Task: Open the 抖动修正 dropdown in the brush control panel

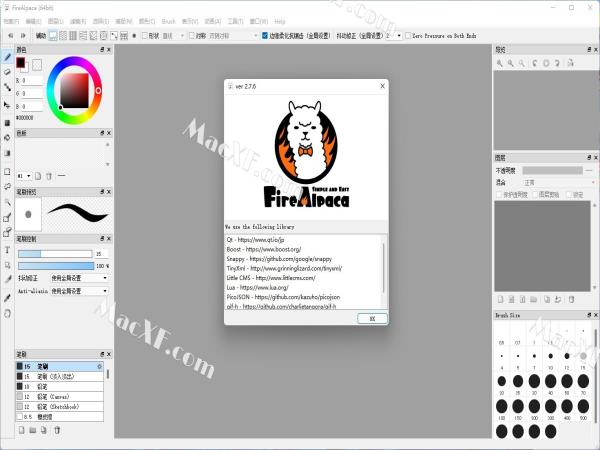Action: [x=80, y=278]
